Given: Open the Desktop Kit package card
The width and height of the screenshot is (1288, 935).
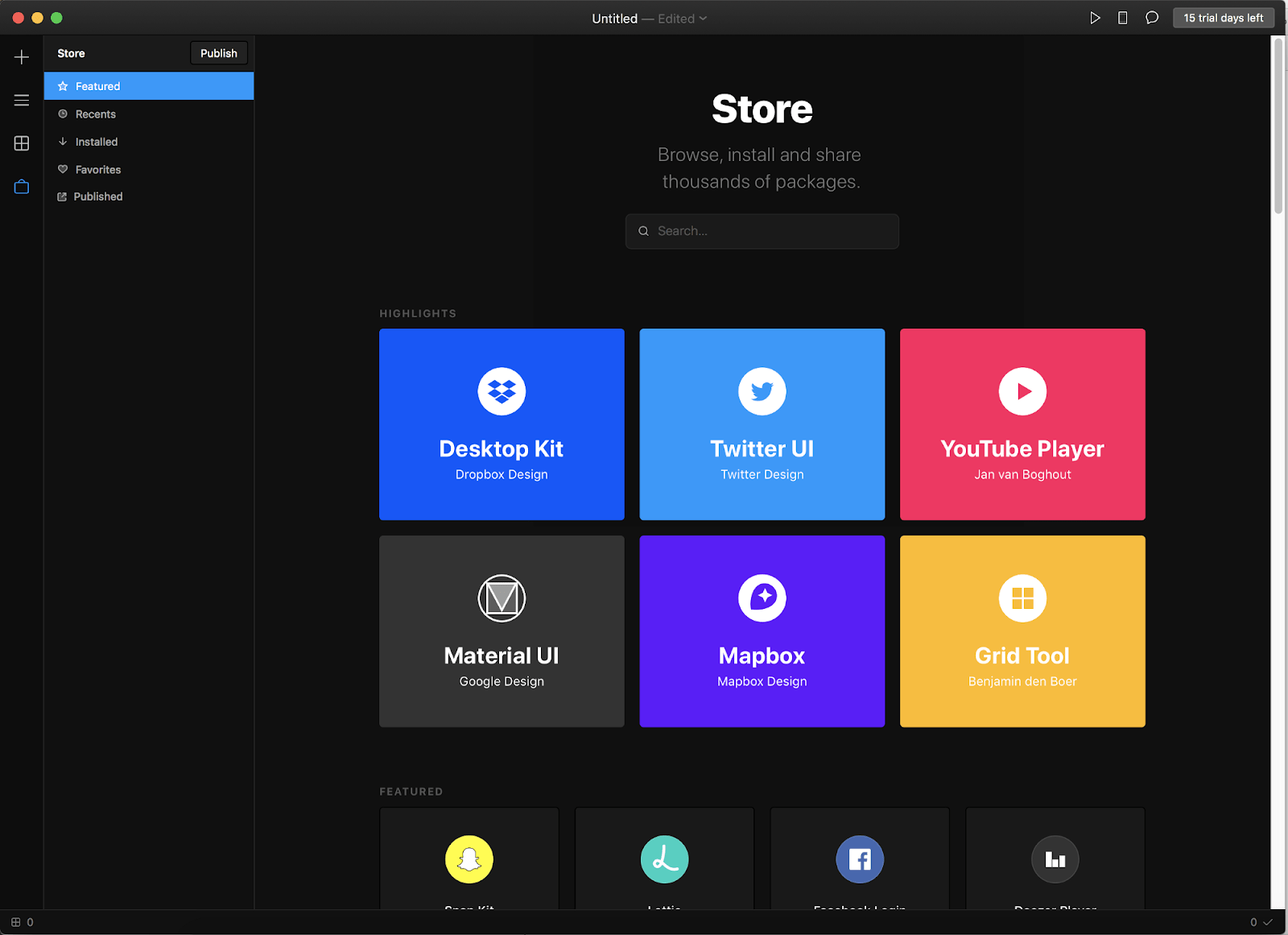Looking at the screenshot, I should (502, 424).
